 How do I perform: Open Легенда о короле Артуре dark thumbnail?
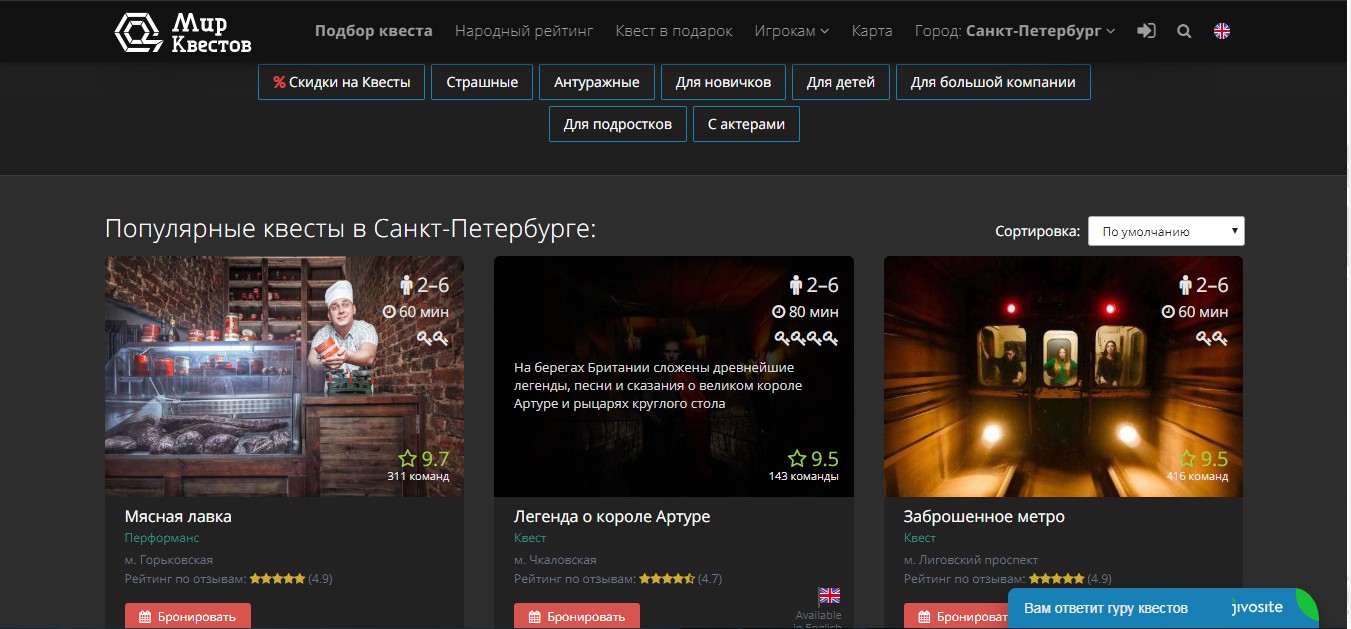click(674, 376)
